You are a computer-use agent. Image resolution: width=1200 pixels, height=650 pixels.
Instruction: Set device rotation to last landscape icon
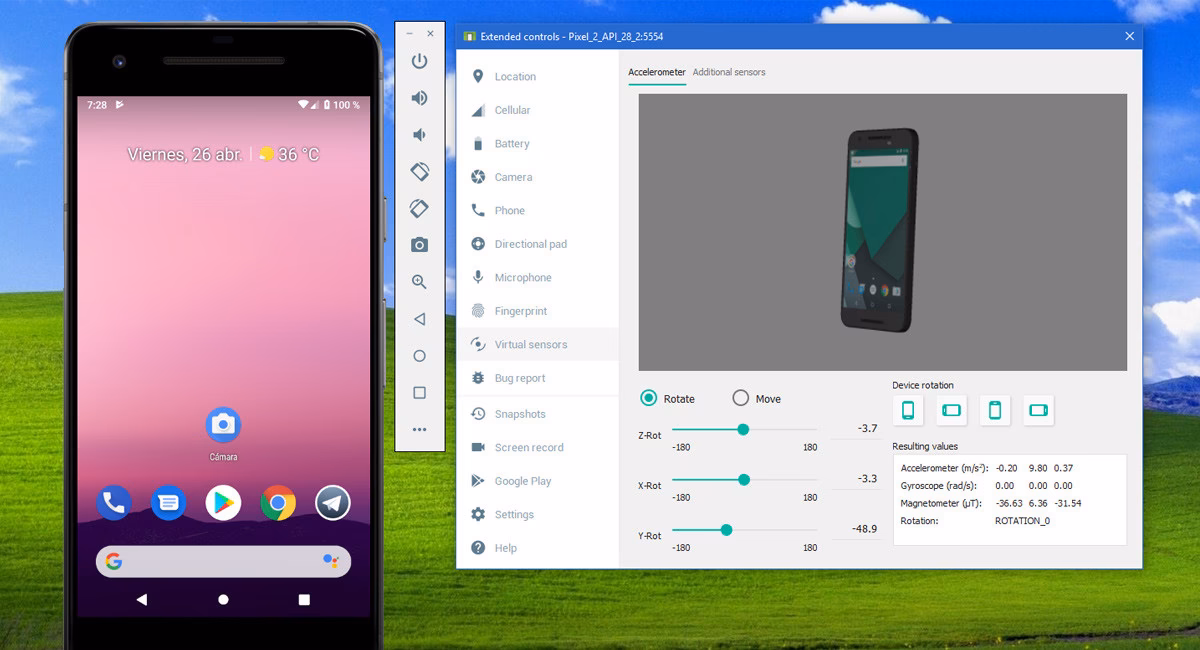click(1039, 410)
